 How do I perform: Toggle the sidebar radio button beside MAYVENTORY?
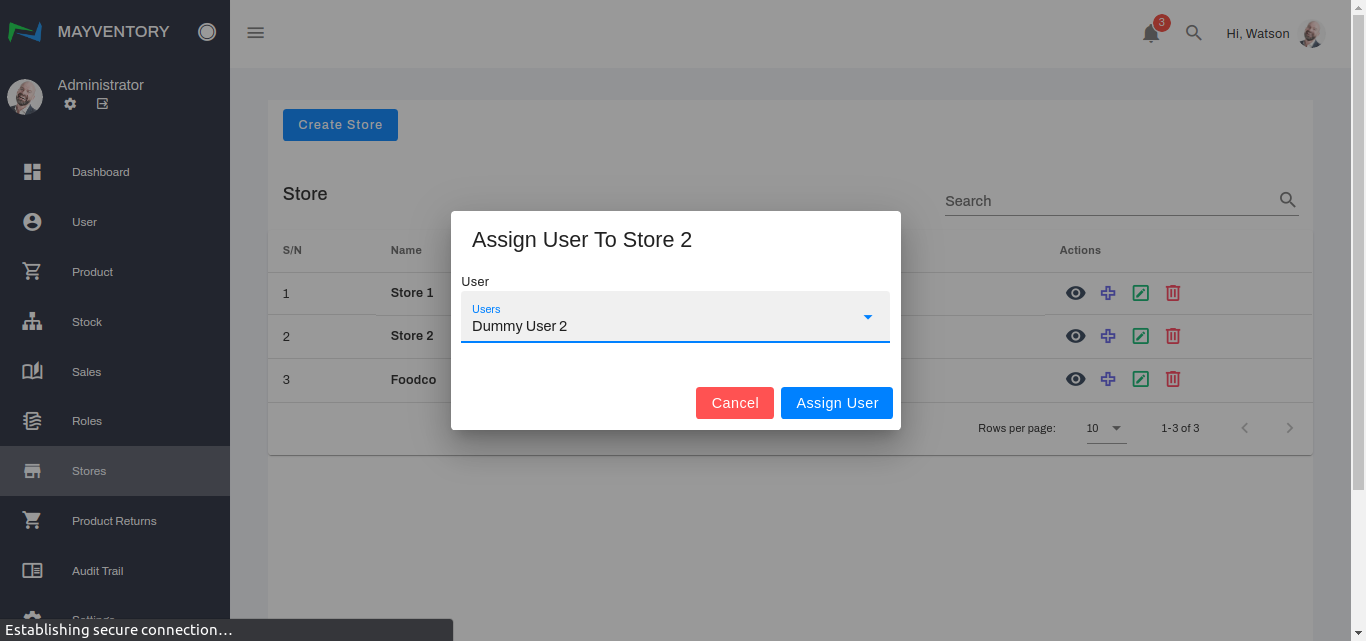click(207, 32)
